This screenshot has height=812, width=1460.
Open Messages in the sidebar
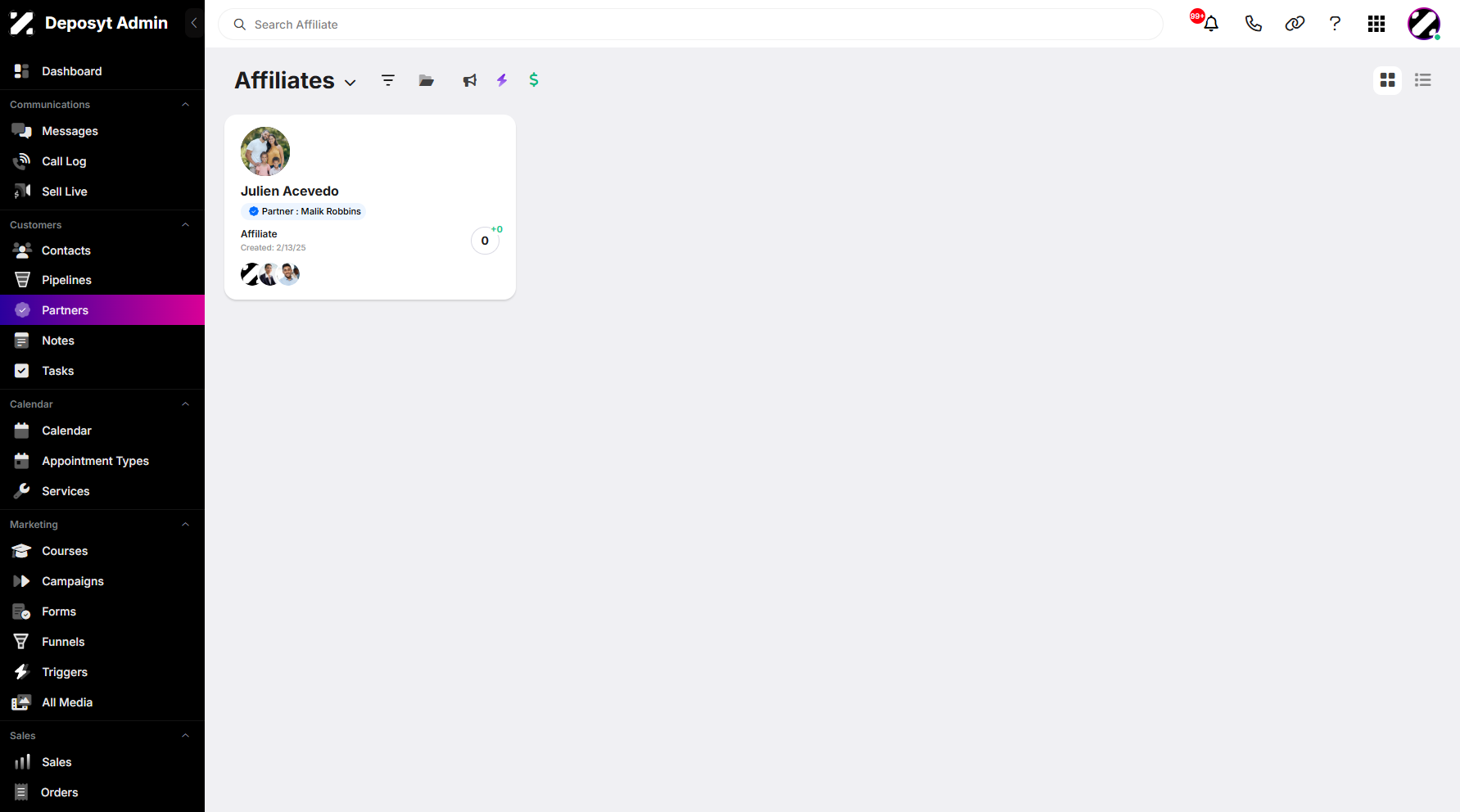click(102, 131)
